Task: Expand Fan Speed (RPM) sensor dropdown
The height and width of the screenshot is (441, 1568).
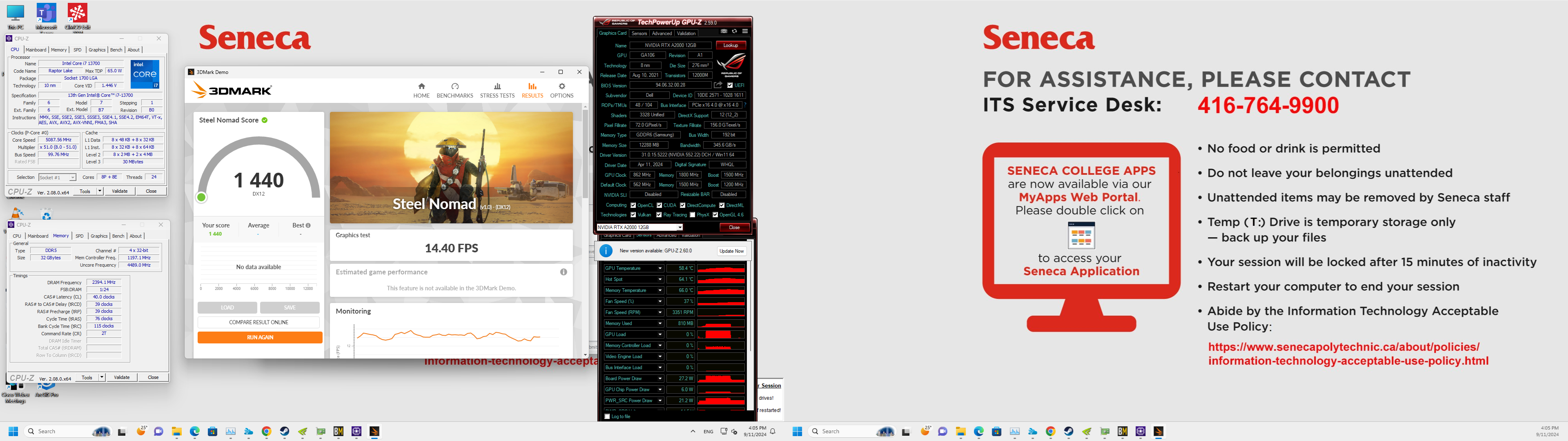Action: click(660, 312)
